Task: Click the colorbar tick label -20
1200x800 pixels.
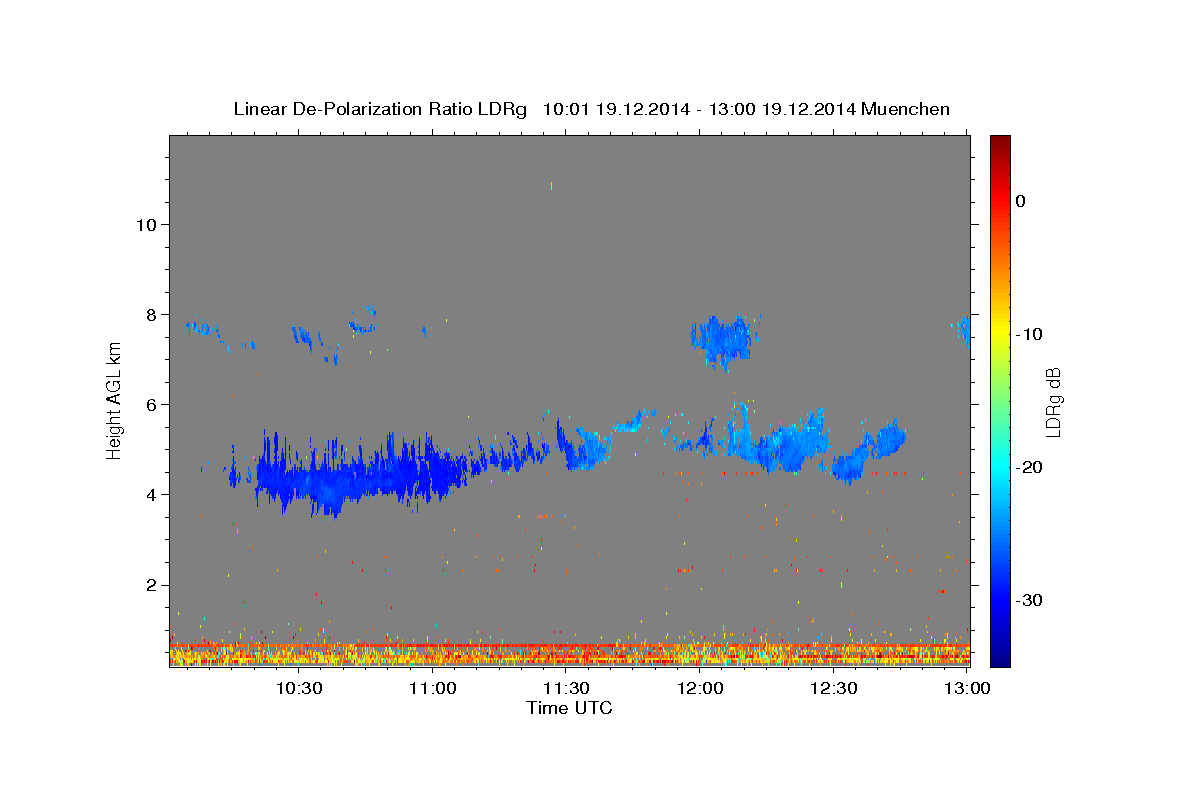Action: pos(1029,467)
